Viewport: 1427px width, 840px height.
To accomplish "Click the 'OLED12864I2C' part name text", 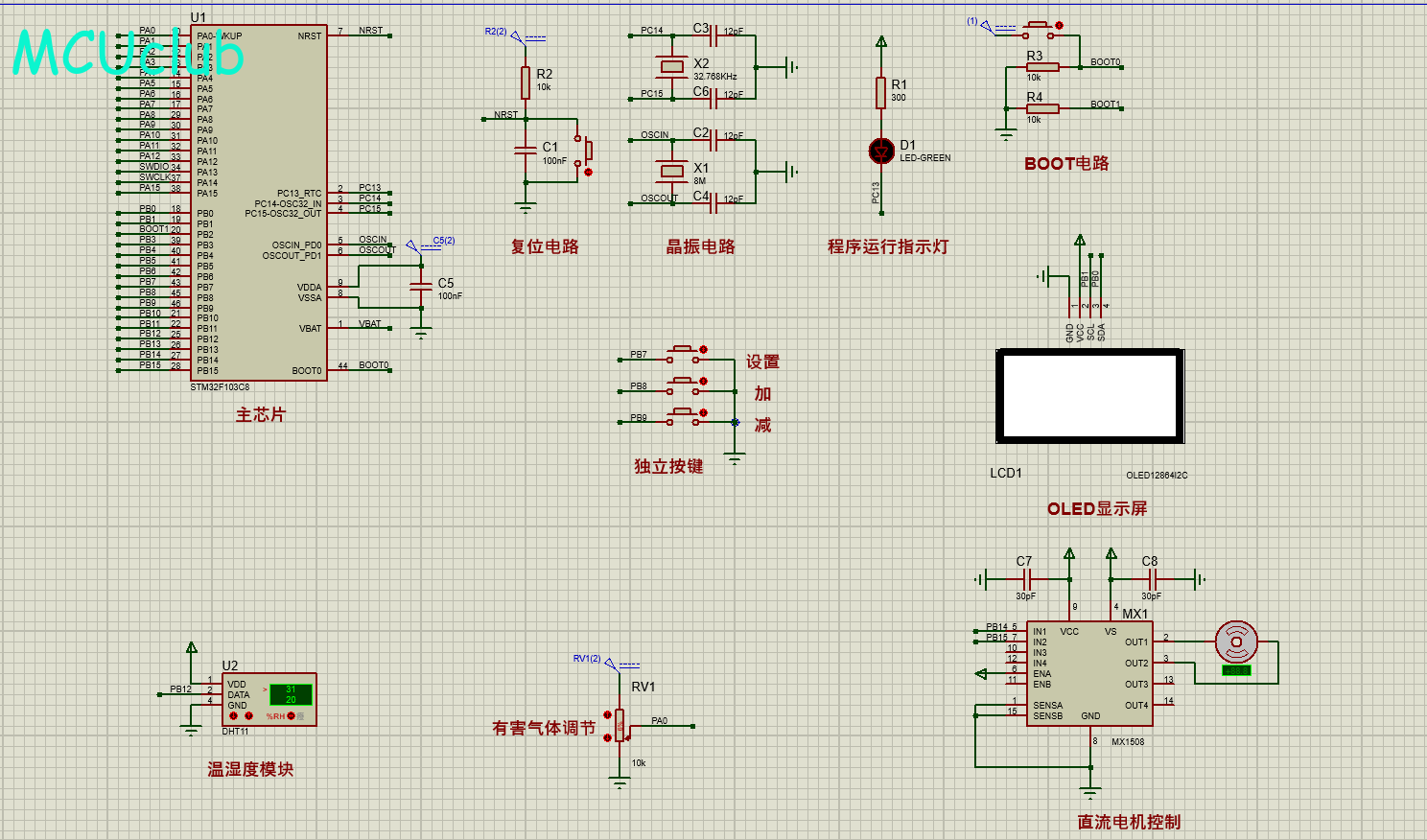I will [1157, 476].
